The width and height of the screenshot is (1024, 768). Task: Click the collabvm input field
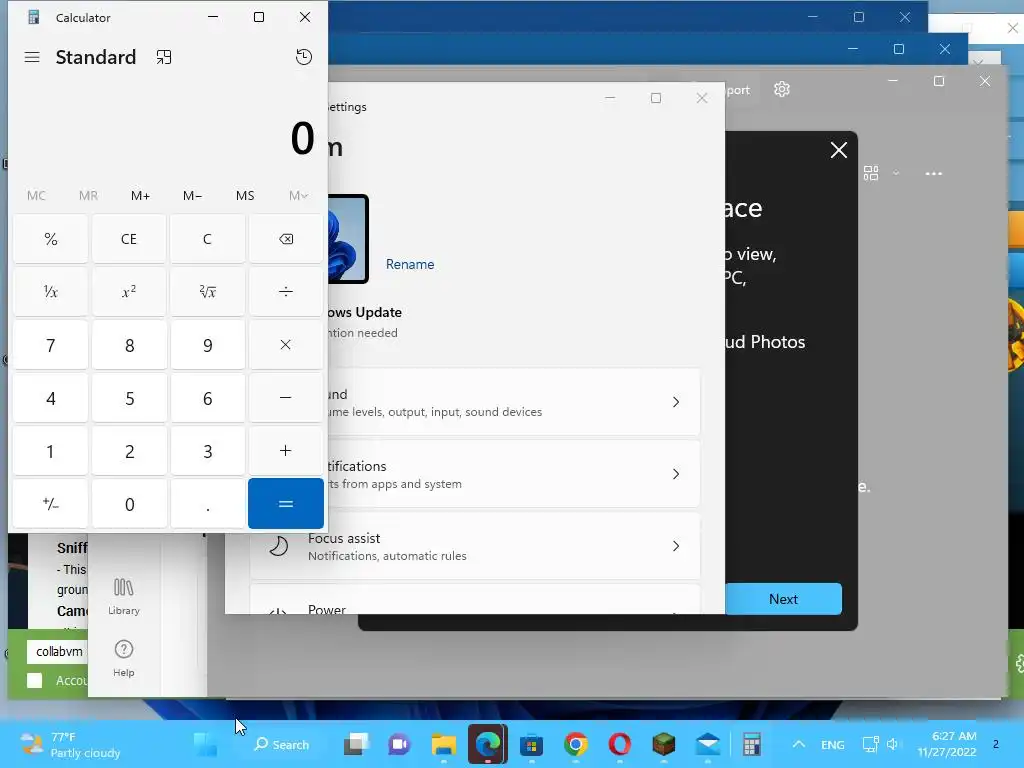[x=57, y=651]
